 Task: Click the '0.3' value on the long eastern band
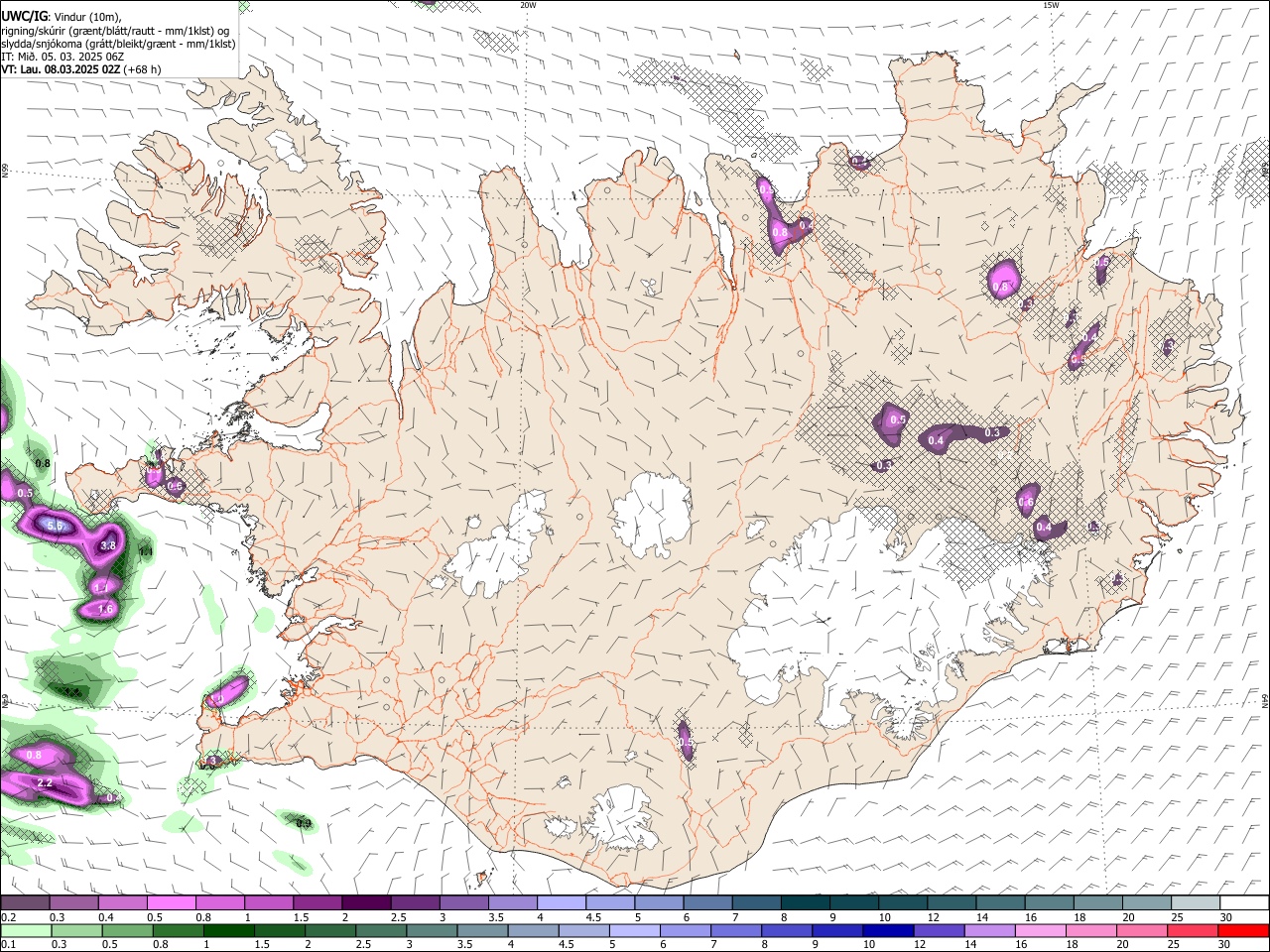pyautogui.click(x=992, y=433)
